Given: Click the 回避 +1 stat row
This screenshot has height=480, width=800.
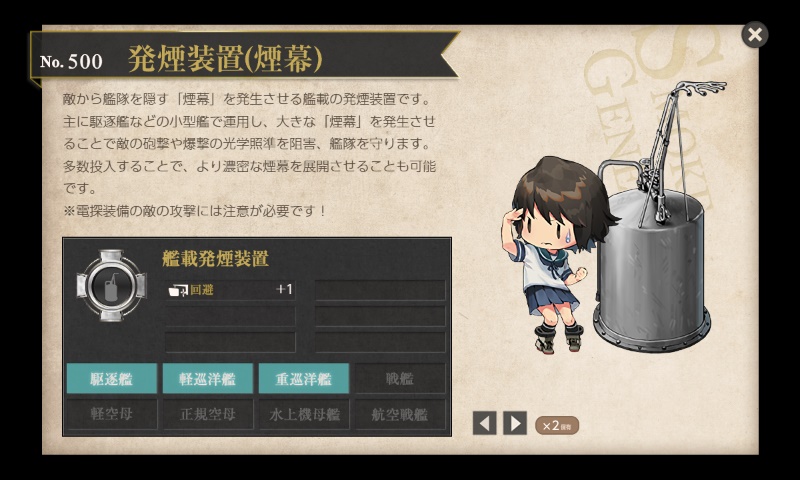Looking at the screenshot, I should click(231, 290).
